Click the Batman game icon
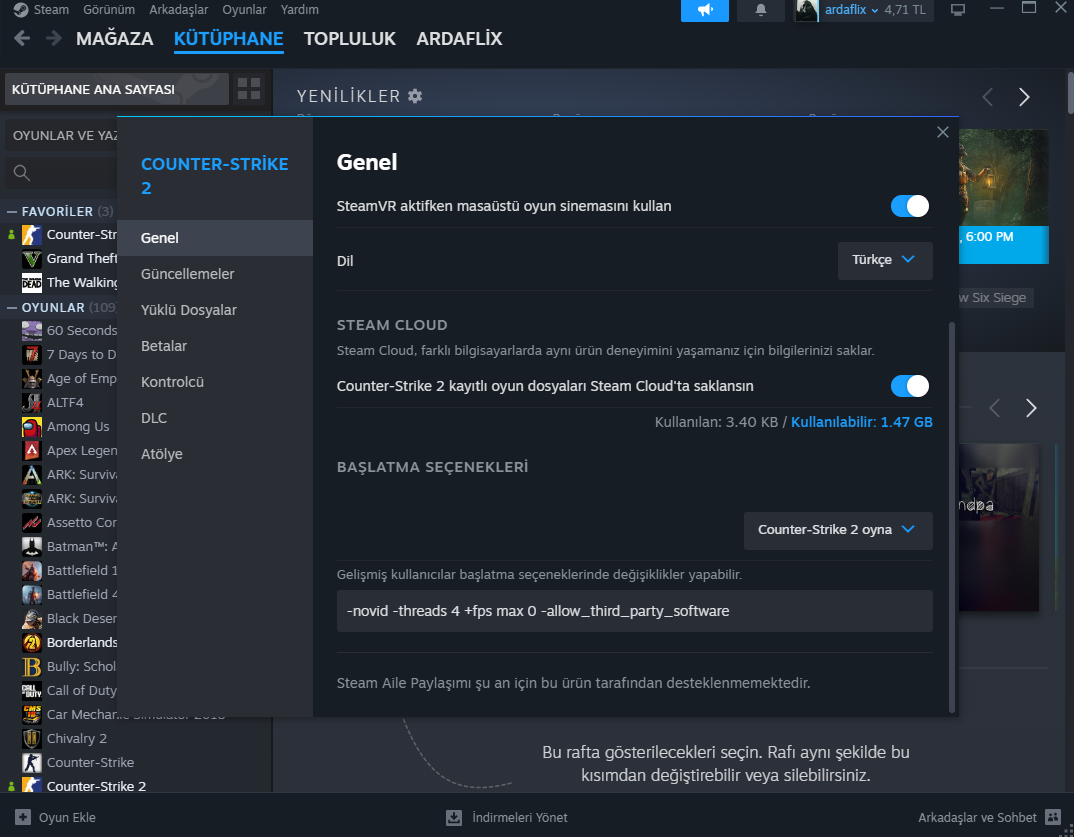This screenshot has height=837, width=1074. pyautogui.click(x=32, y=547)
